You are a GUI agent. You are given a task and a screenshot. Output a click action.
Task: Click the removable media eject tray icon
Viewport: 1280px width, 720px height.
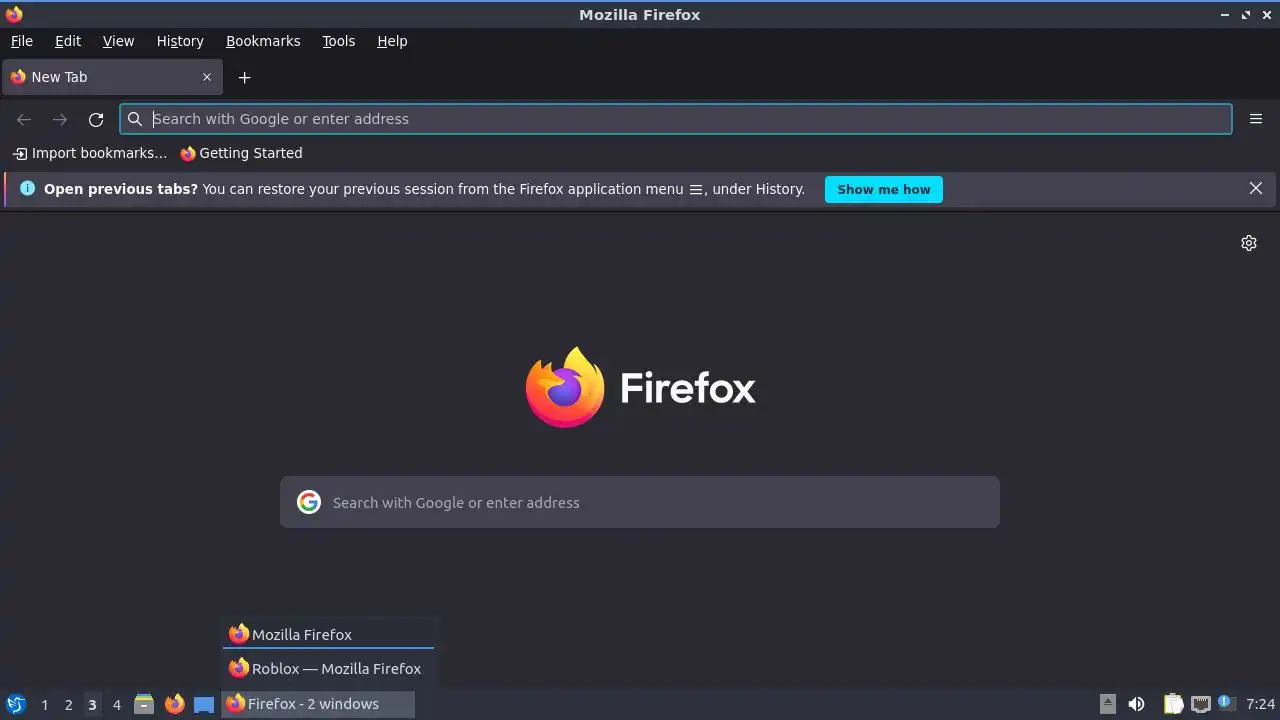point(1107,704)
